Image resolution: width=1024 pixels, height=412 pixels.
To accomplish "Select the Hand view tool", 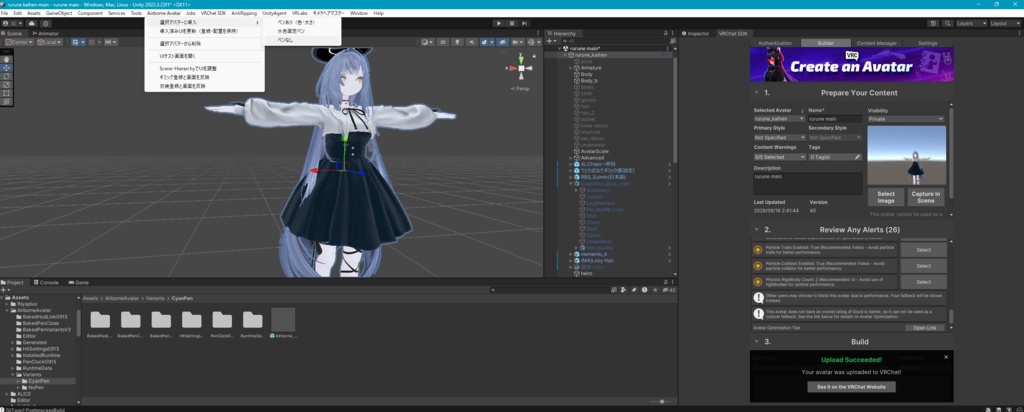I will (x=7, y=59).
